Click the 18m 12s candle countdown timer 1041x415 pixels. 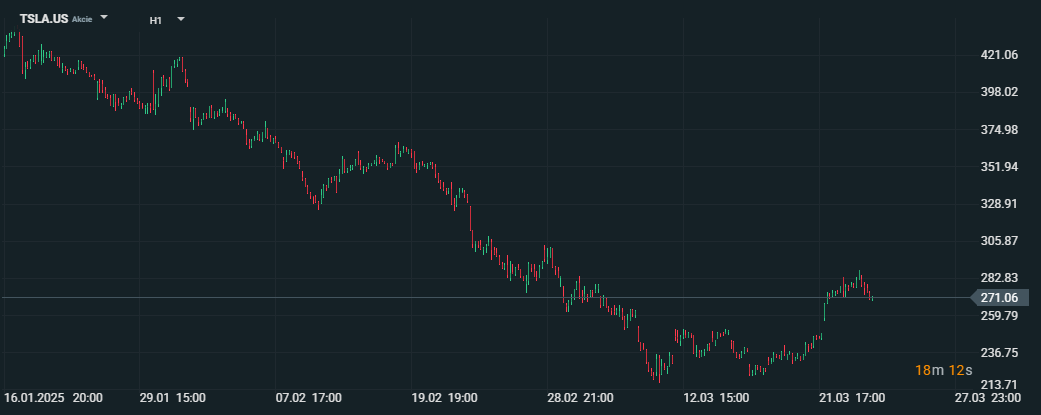coord(943,371)
